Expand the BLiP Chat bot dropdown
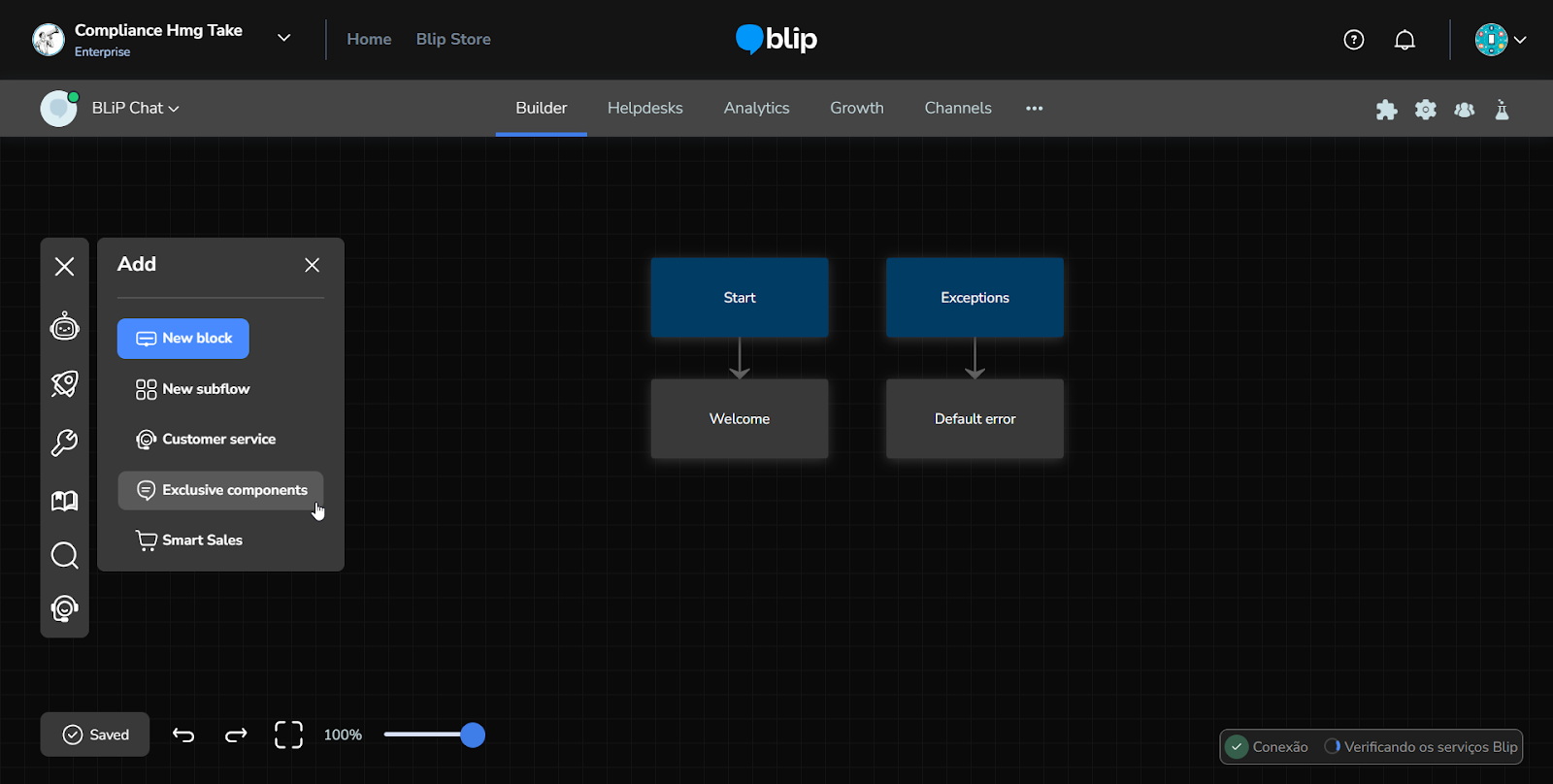The width and height of the screenshot is (1553, 784). point(135,109)
